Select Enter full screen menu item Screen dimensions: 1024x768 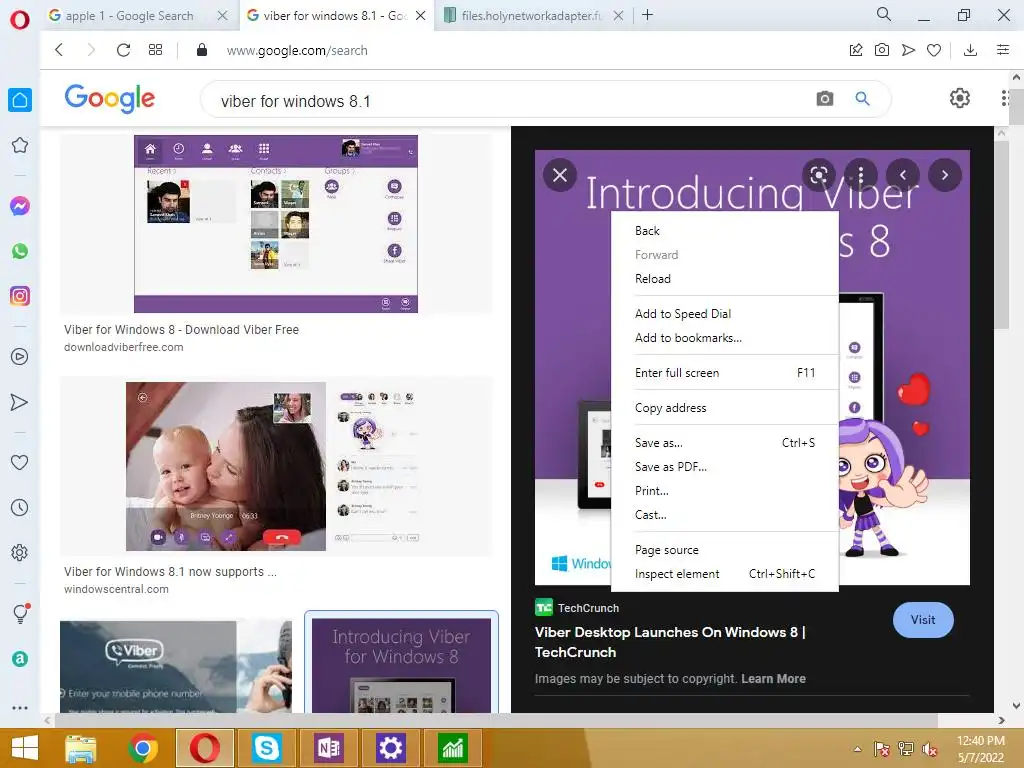point(725,373)
